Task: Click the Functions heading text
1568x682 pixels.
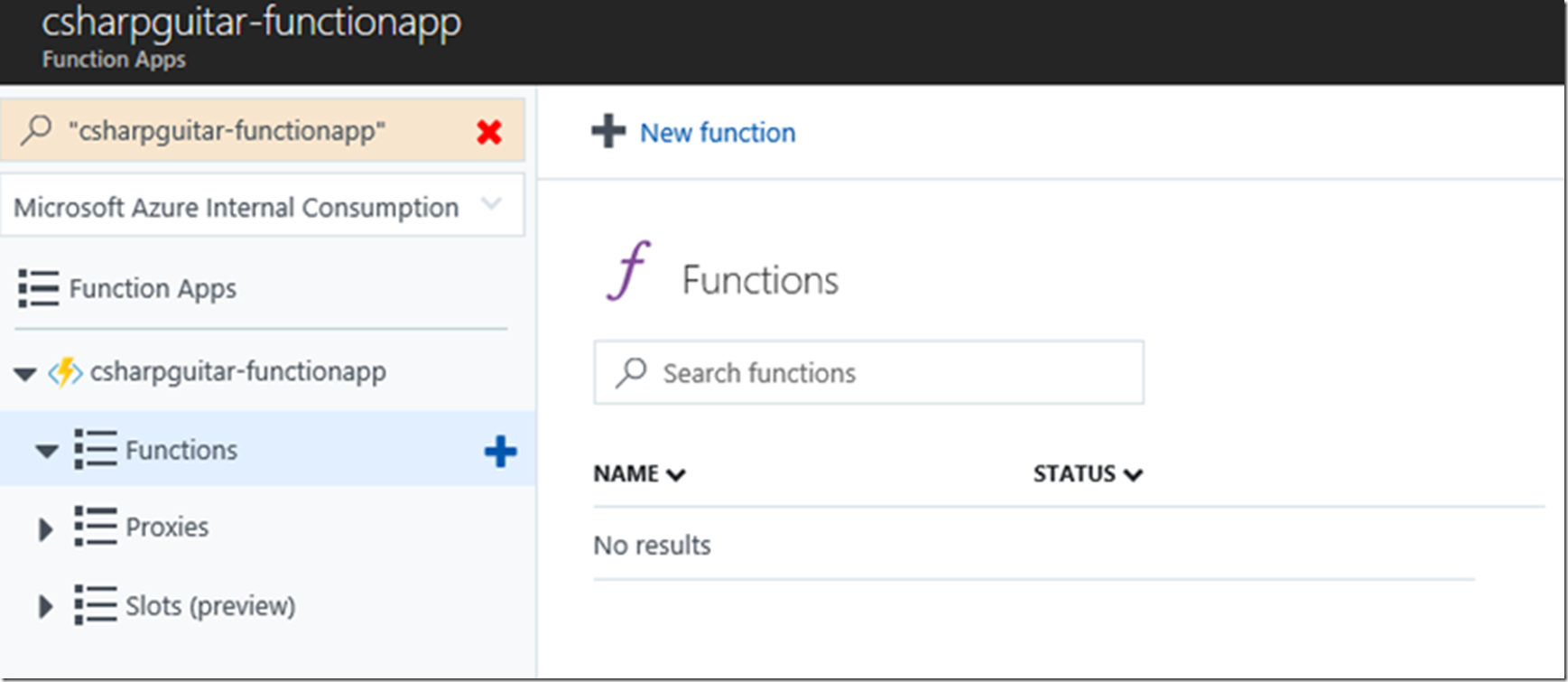Action: [760, 280]
